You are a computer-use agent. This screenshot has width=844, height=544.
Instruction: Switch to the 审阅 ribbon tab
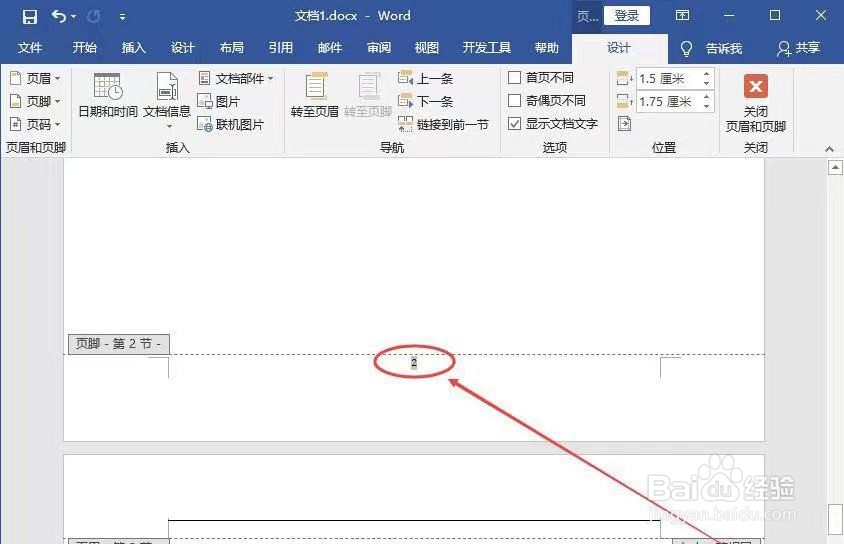pos(378,48)
